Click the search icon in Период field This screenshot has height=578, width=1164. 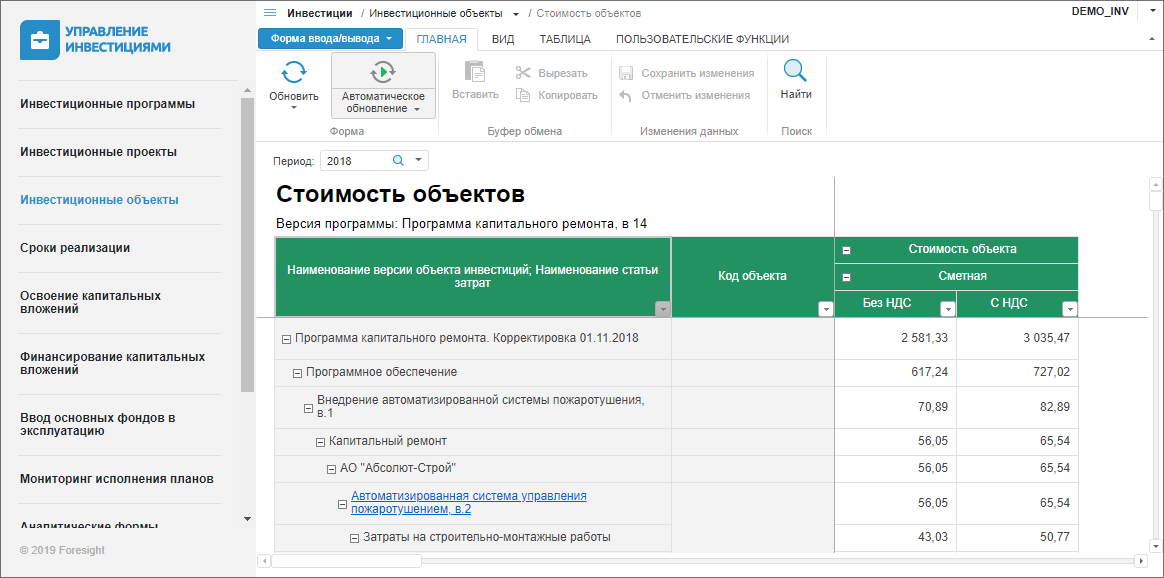coord(398,160)
